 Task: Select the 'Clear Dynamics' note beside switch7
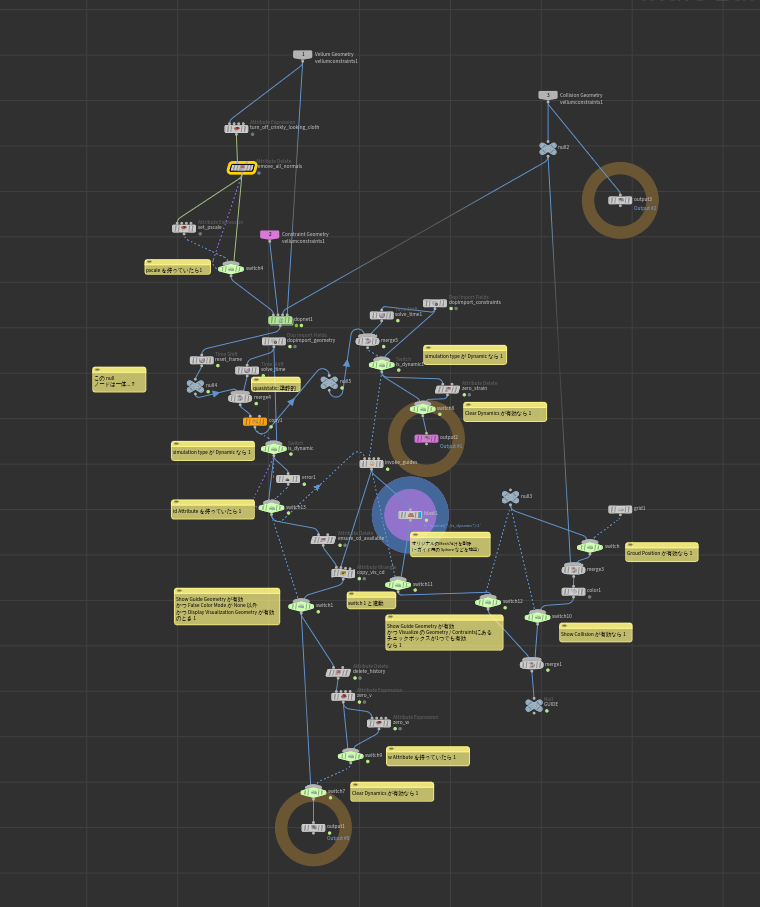coord(392,792)
